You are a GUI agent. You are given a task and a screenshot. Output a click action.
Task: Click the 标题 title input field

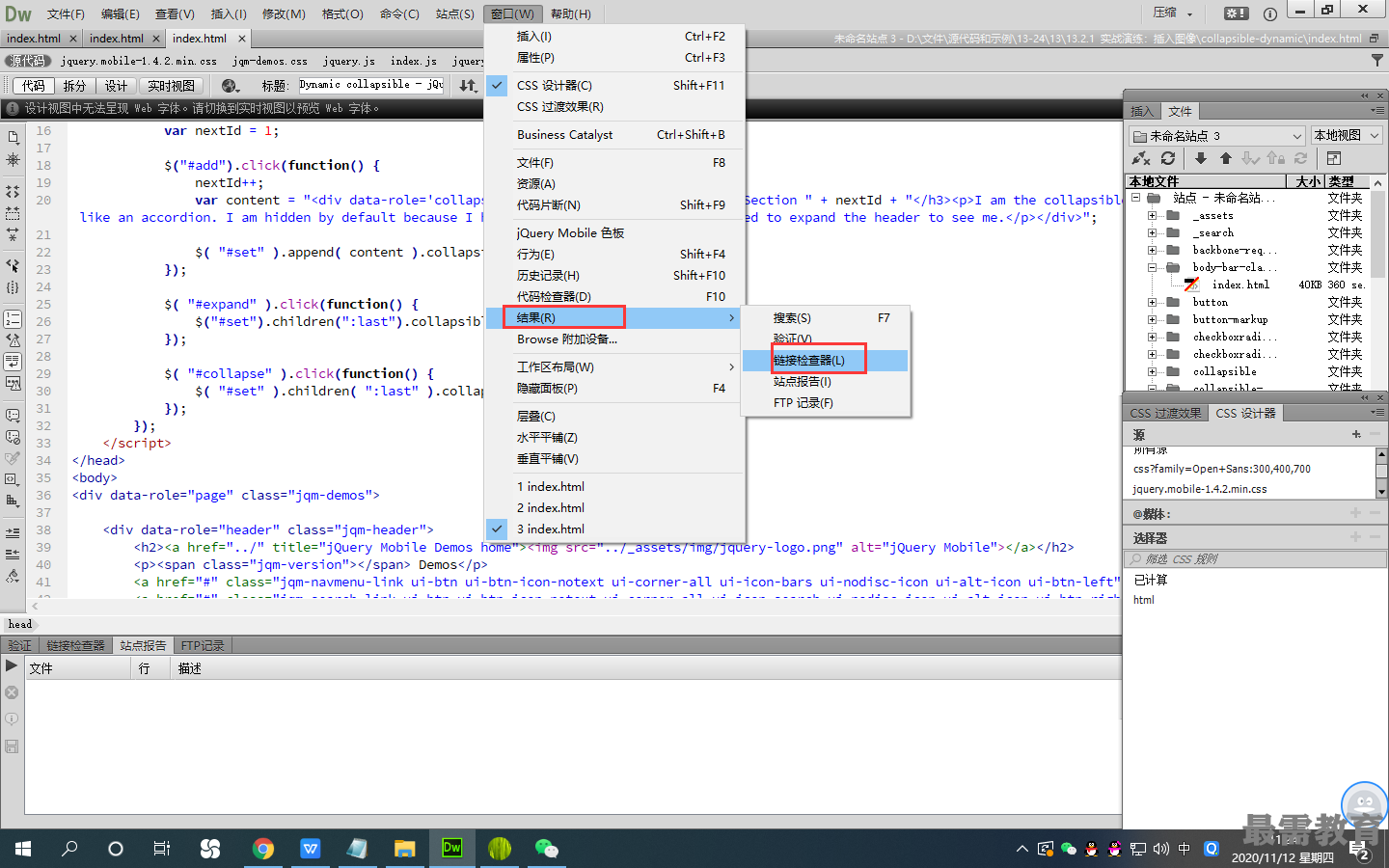coord(371,85)
